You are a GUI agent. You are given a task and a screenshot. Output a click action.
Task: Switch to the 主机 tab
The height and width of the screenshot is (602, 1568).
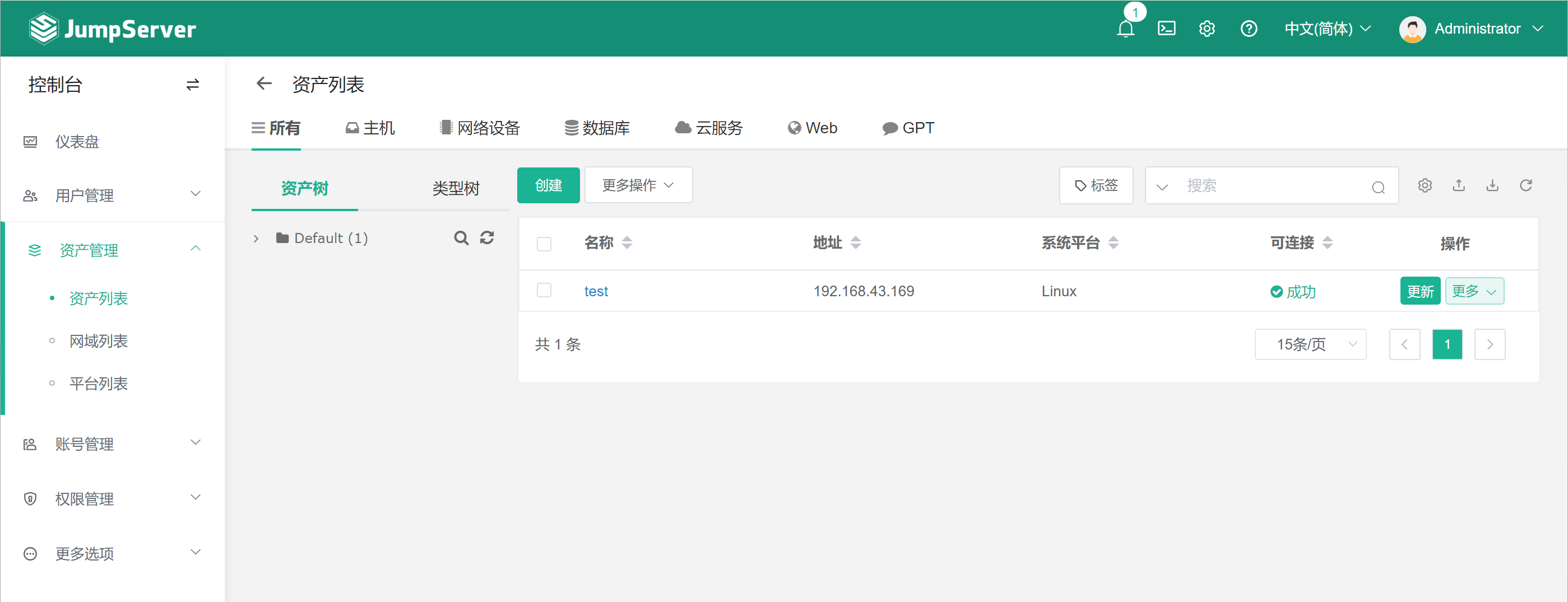pyautogui.click(x=370, y=128)
